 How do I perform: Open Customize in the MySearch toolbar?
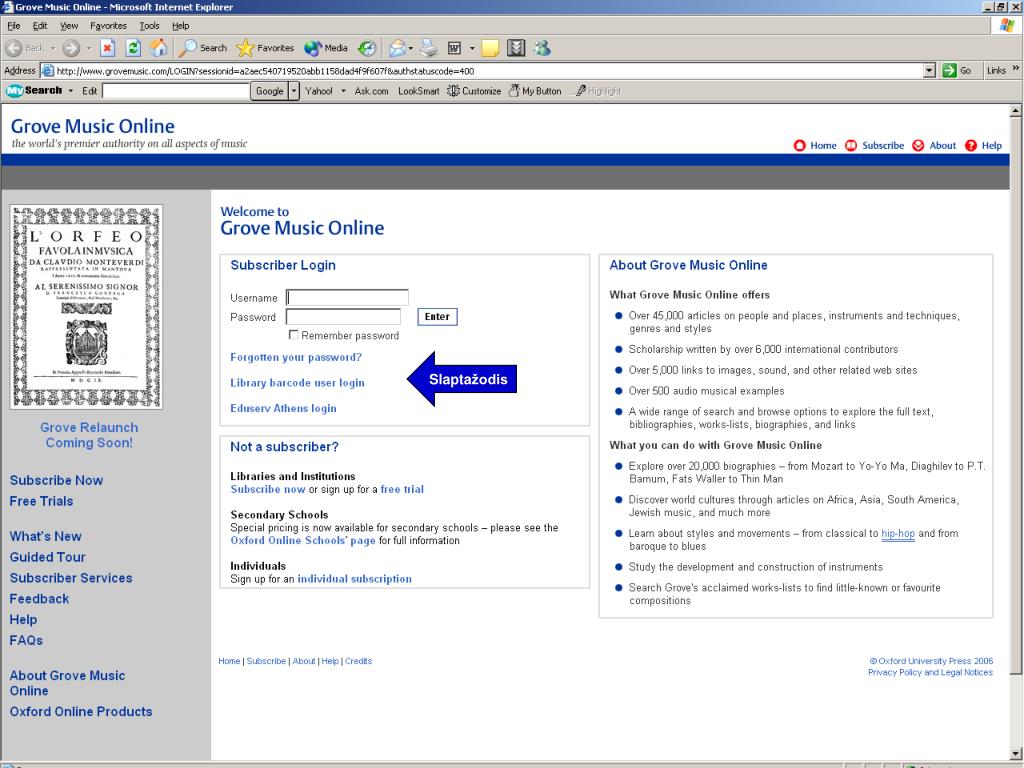[x=474, y=91]
